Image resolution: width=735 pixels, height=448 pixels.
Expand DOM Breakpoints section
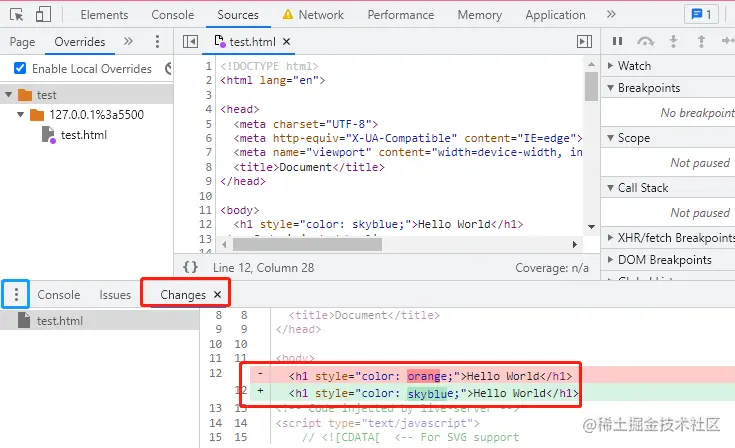668,260
